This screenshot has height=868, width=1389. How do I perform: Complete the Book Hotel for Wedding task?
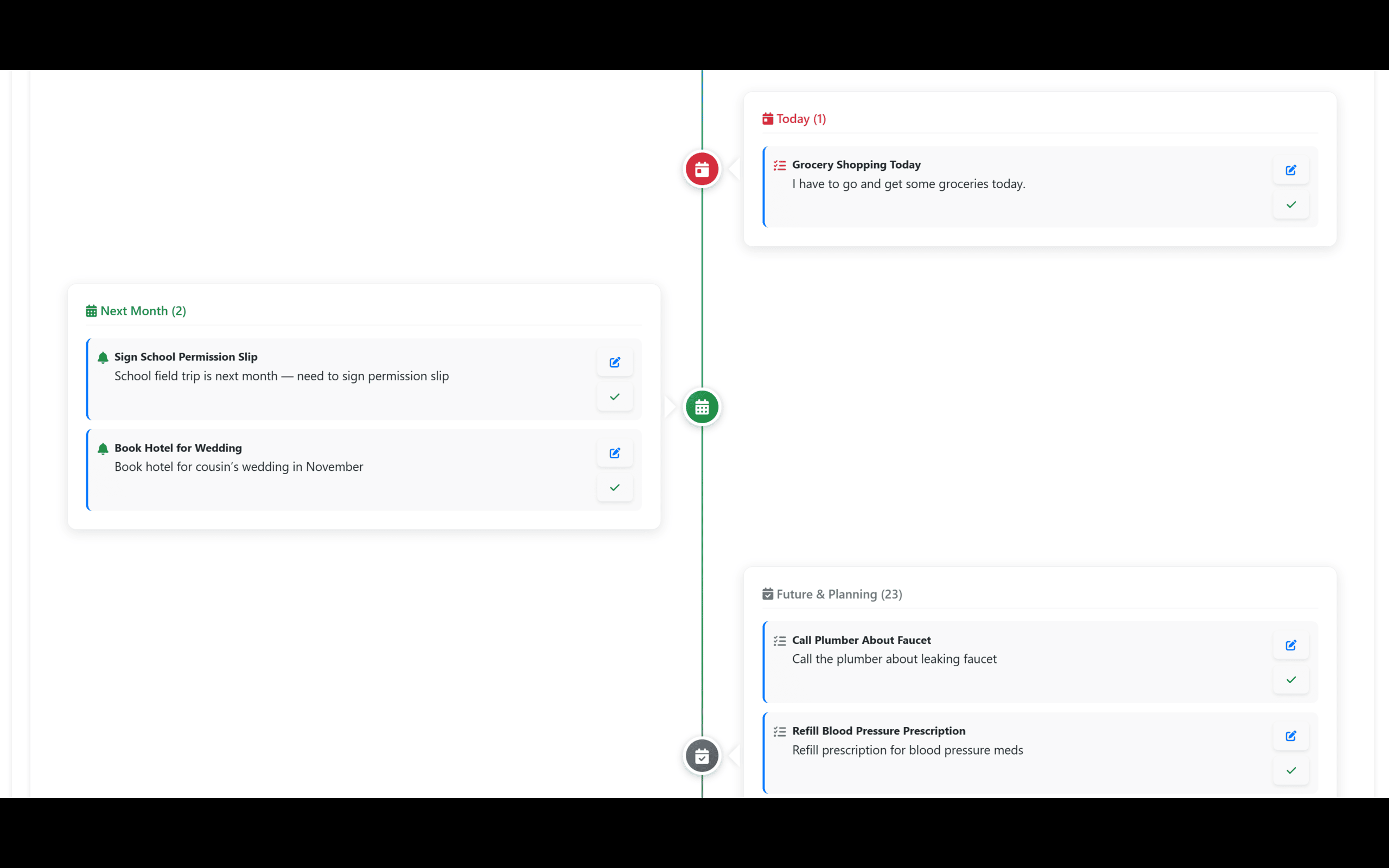click(615, 487)
